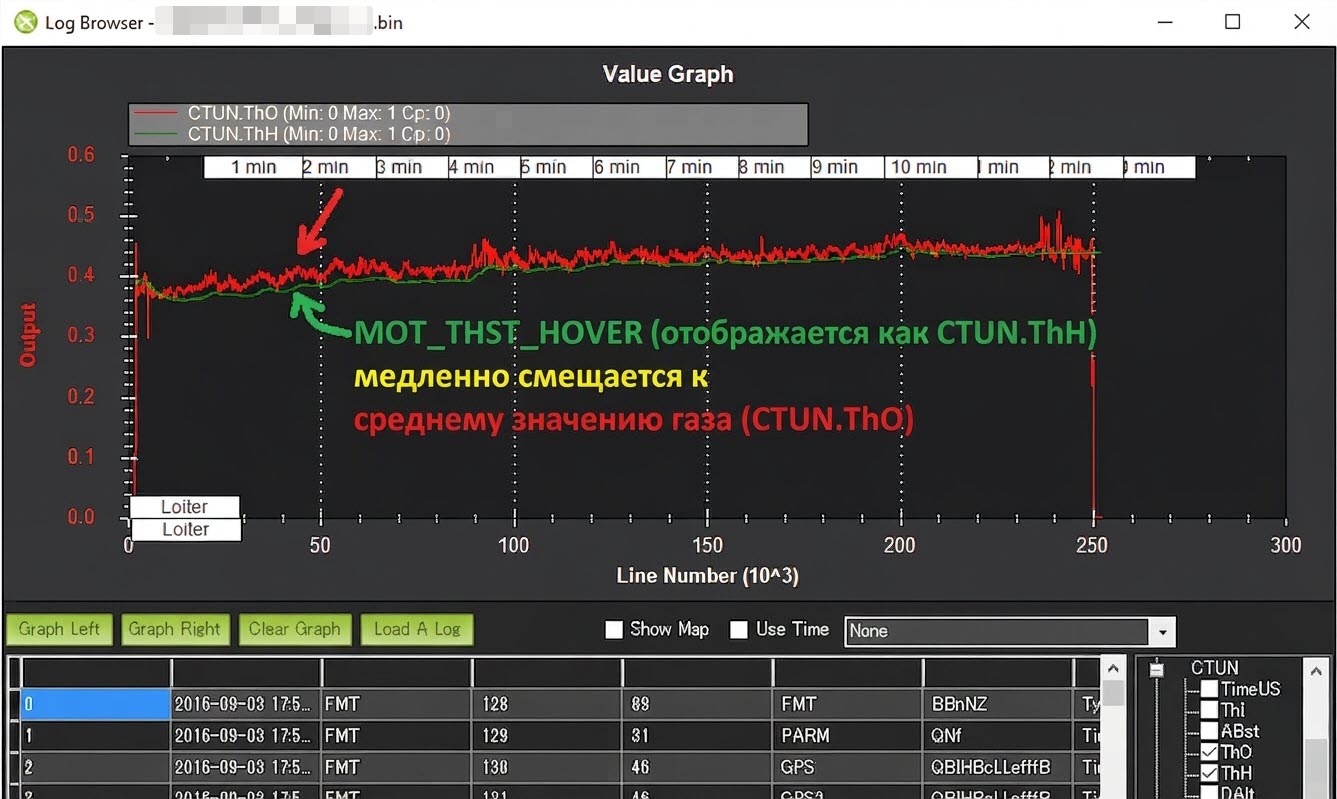The image size is (1337, 799).
Task: Select the row number 1 cell
Action: pos(96,735)
